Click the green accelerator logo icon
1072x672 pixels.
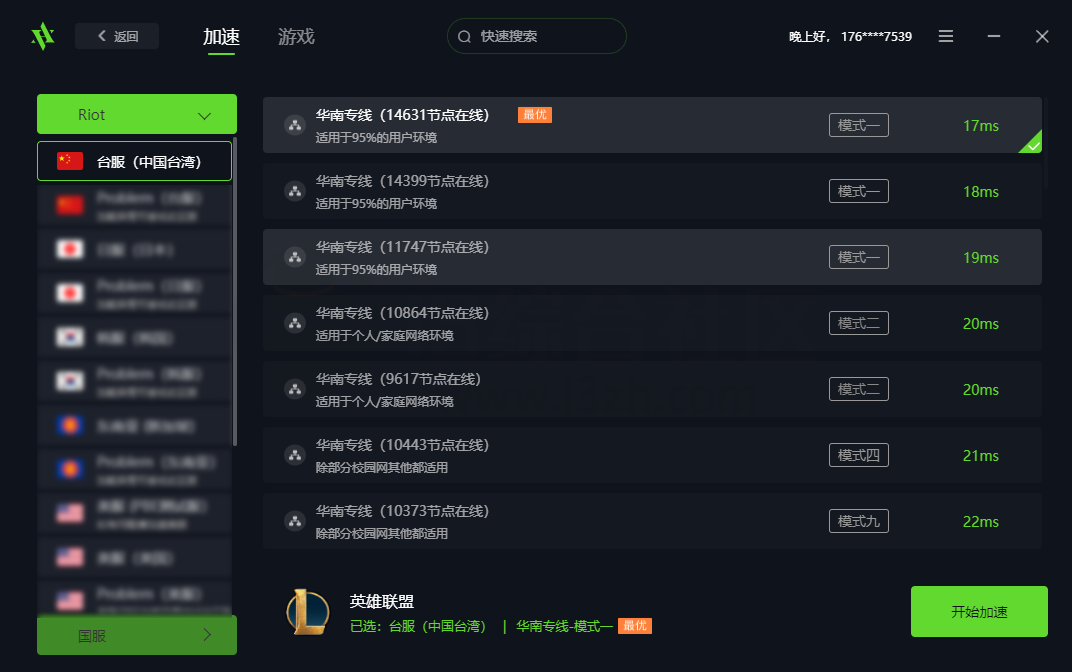pos(42,36)
